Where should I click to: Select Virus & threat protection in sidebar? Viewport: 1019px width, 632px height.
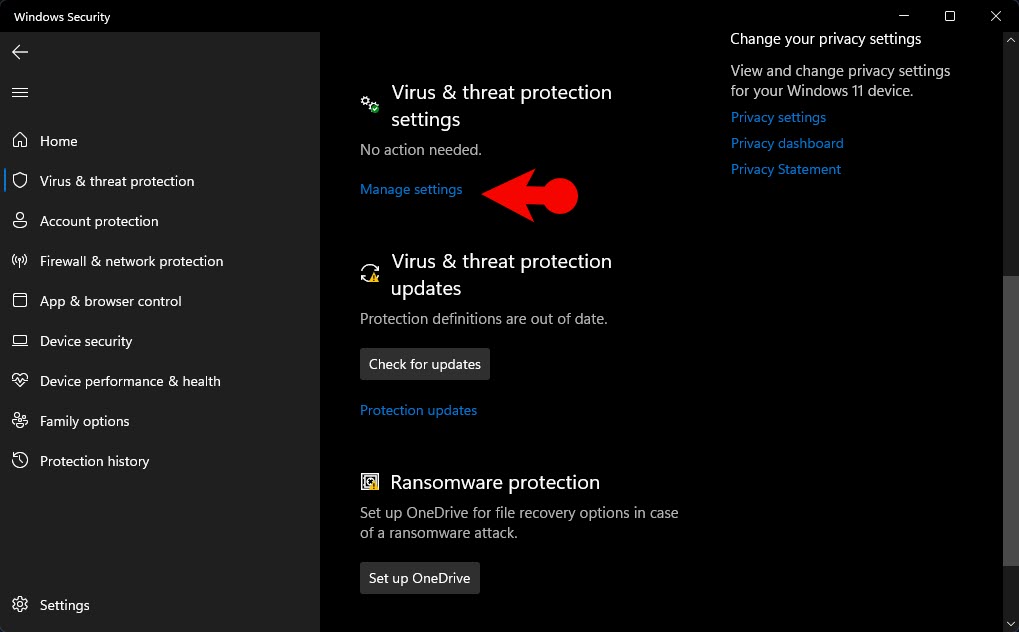116,181
